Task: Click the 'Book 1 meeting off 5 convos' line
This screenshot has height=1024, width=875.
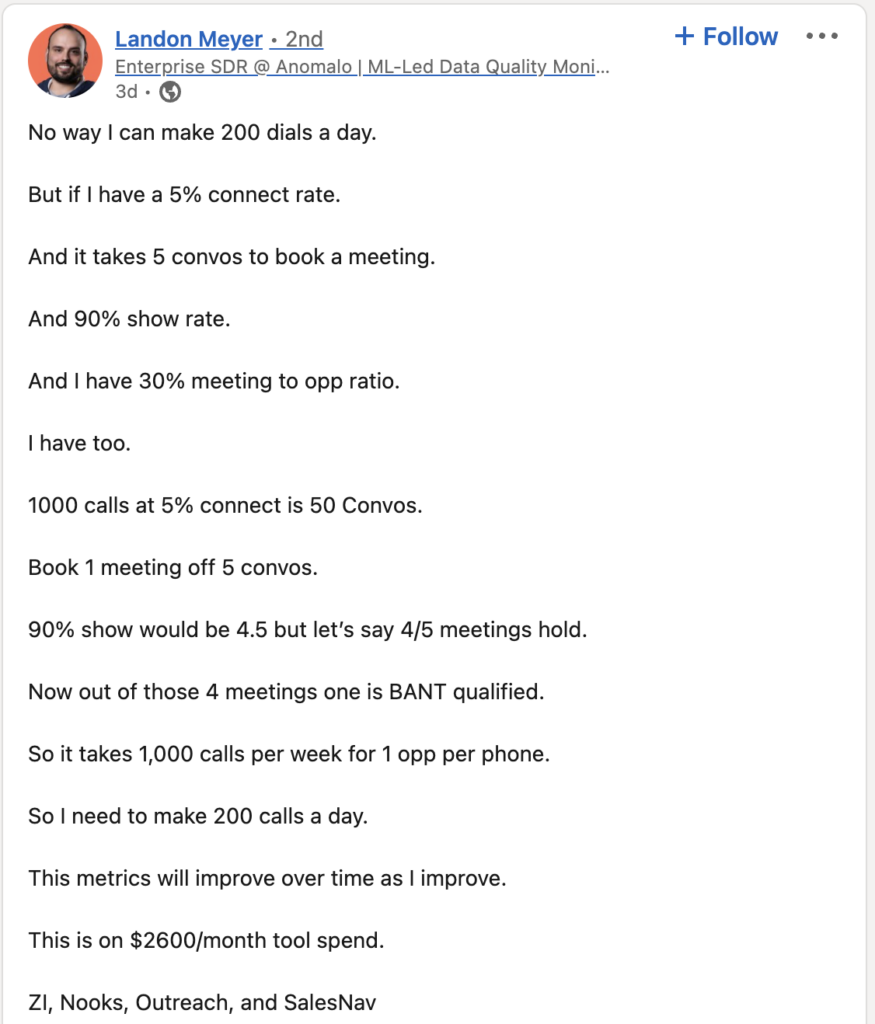Action: (172, 567)
